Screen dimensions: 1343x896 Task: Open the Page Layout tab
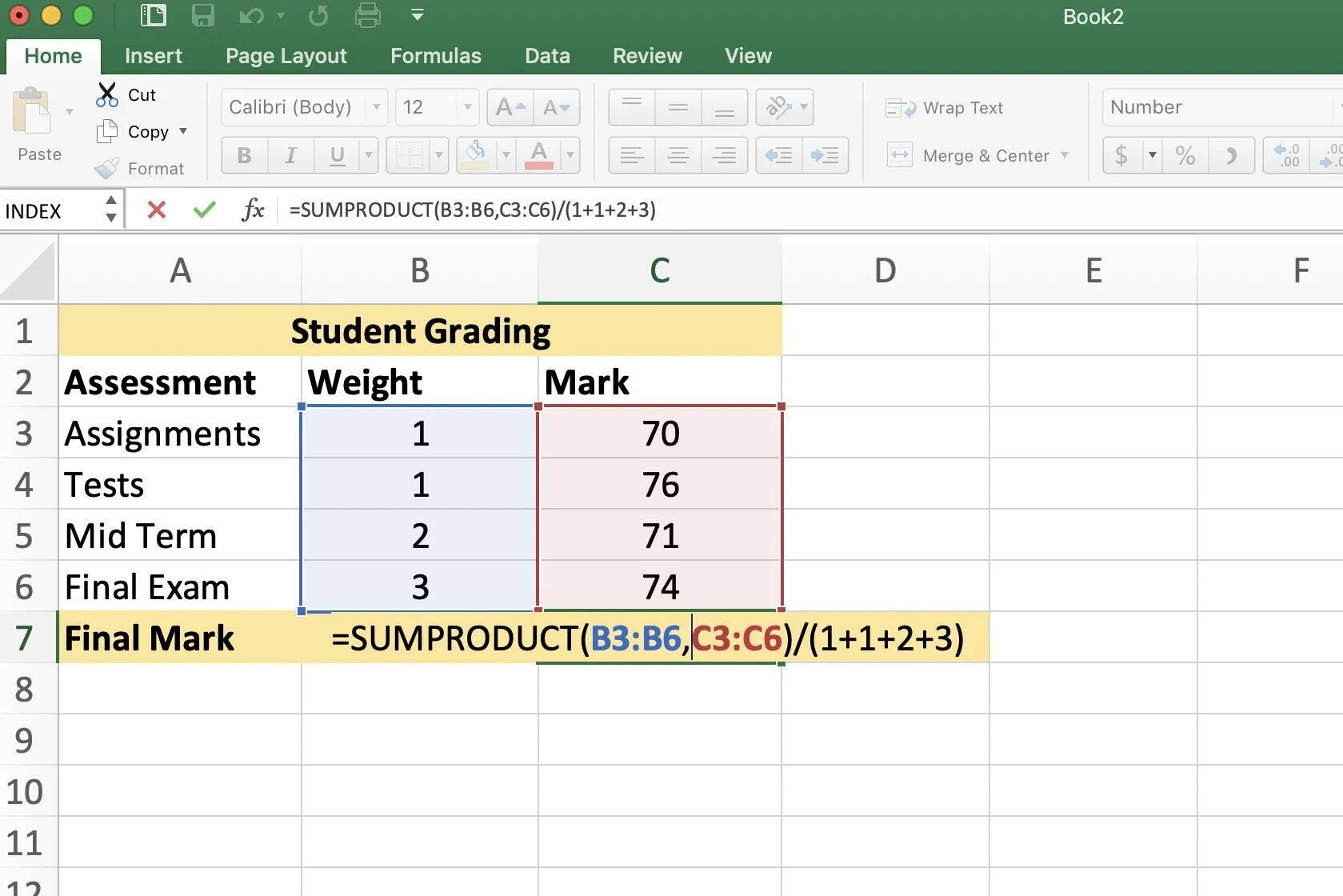286,56
